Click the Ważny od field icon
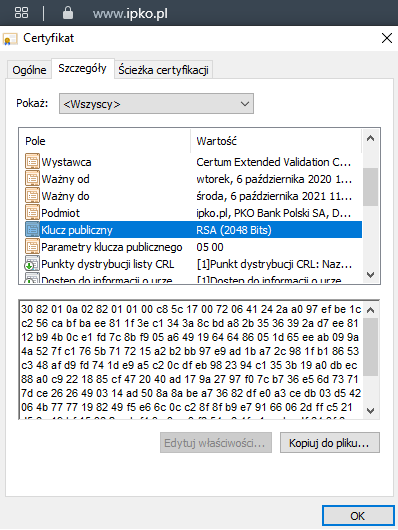The width and height of the screenshot is (398, 530). [x=32, y=178]
